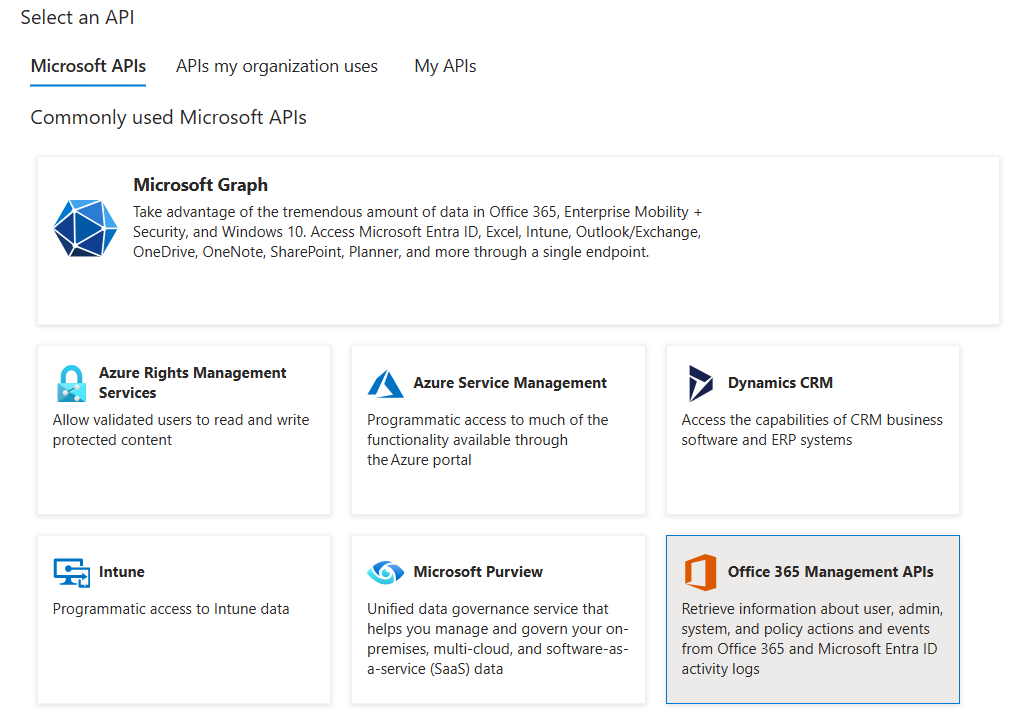Screen dimensions: 1020x721
Task: Click the Microsoft Graph polyhedron icon
Action: click(85, 229)
